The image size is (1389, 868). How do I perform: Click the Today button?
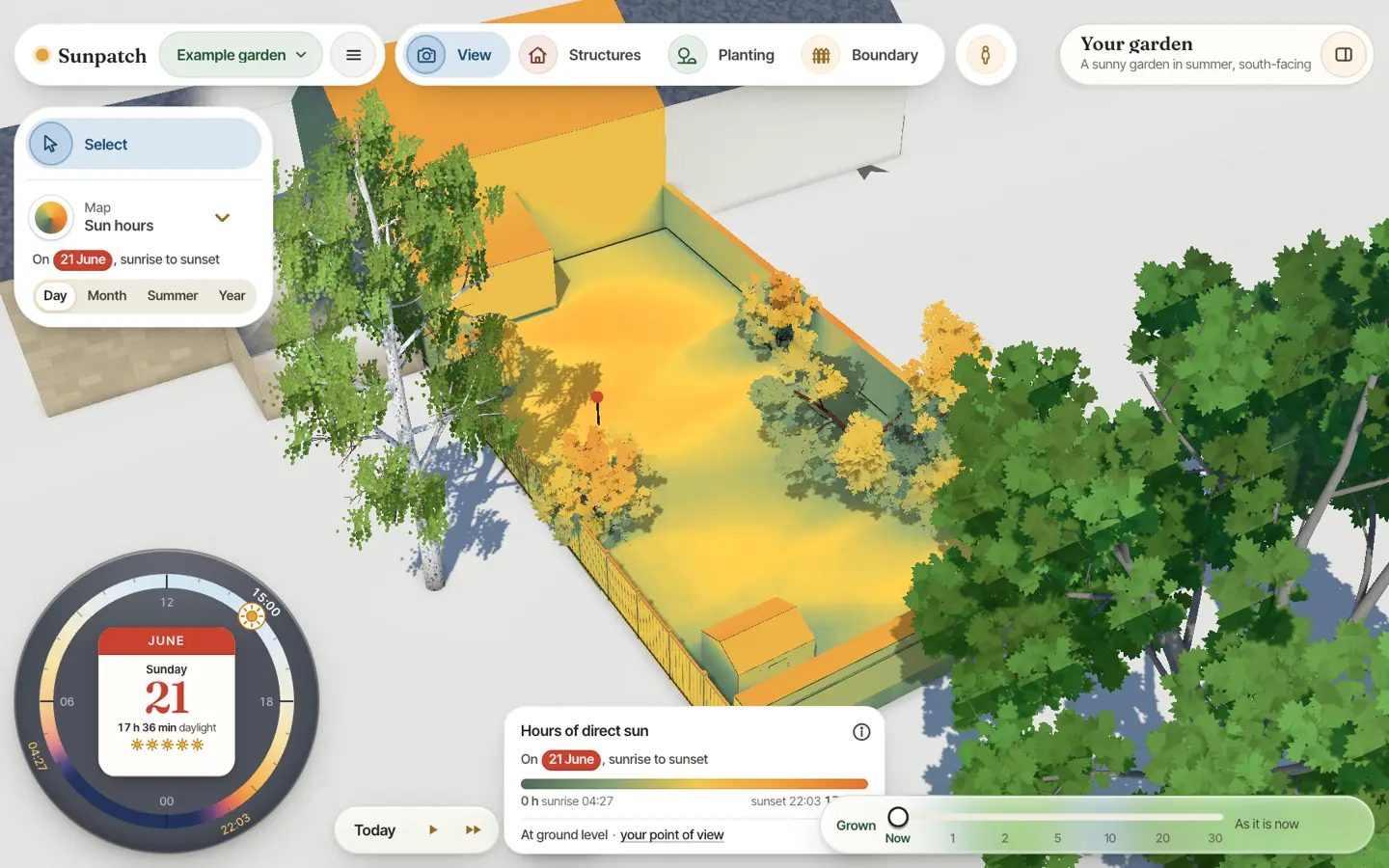(x=375, y=830)
